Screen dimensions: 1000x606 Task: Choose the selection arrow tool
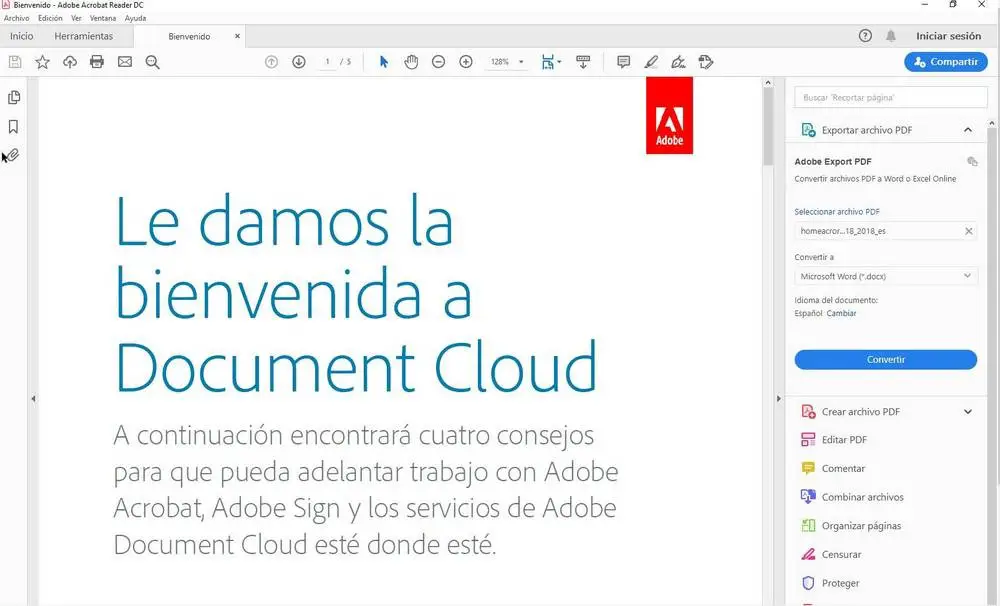(x=383, y=62)
